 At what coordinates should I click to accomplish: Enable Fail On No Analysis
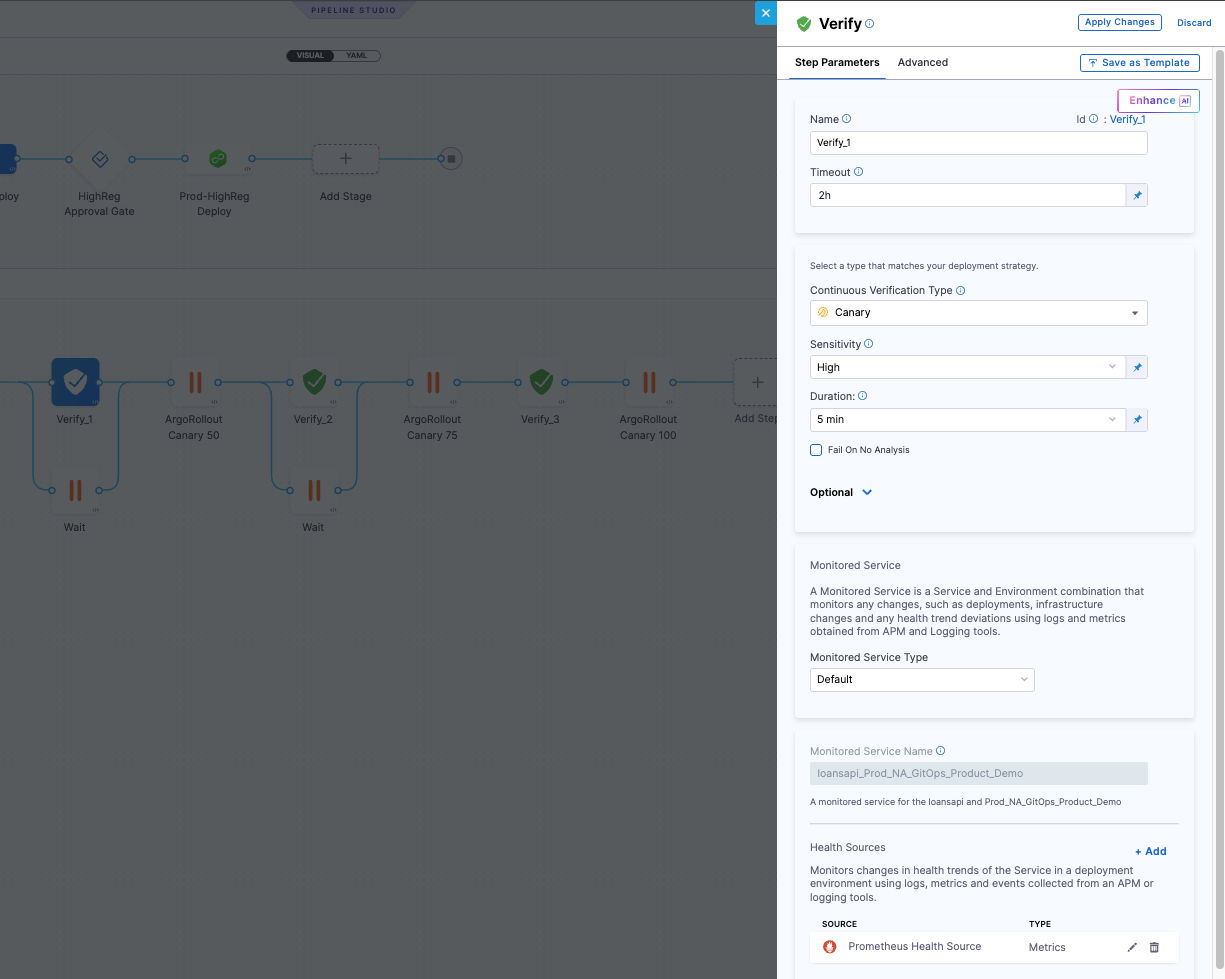[816, 450]
